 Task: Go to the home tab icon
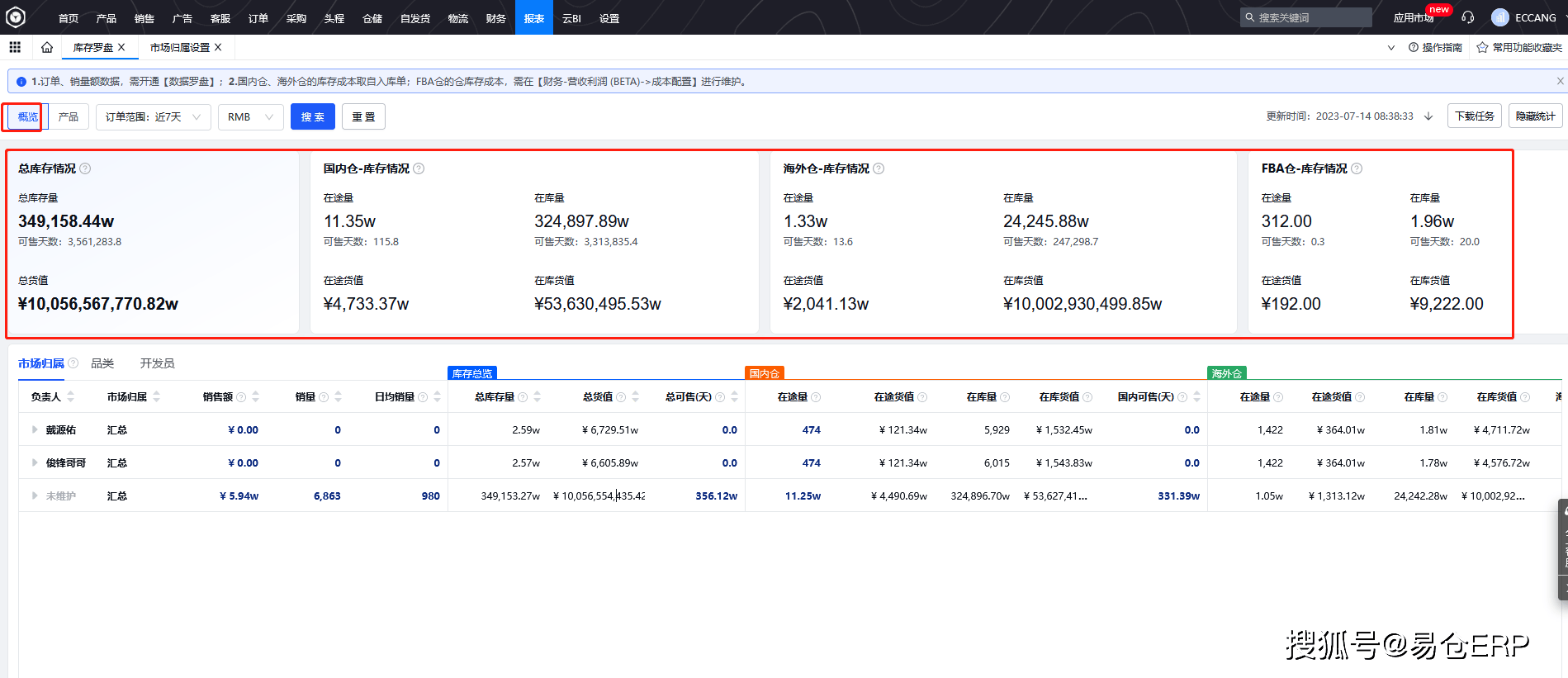click(47, 47)
